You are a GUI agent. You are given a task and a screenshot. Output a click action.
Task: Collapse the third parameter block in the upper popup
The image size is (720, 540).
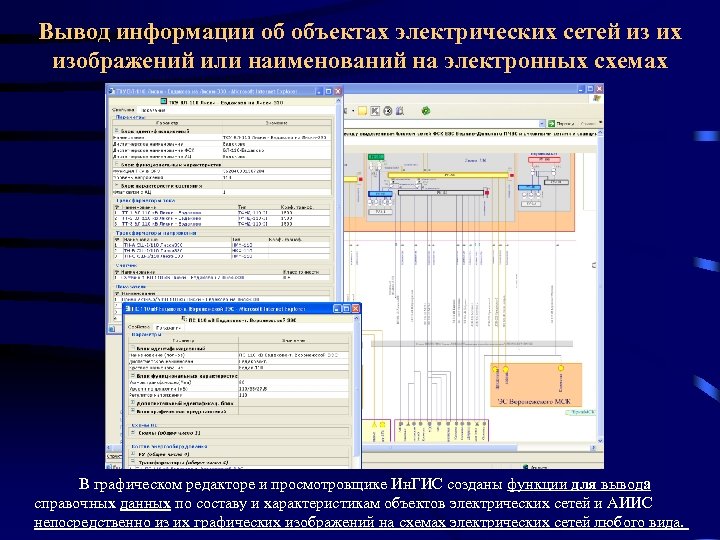pyautogui.click(x=117, y=185)
